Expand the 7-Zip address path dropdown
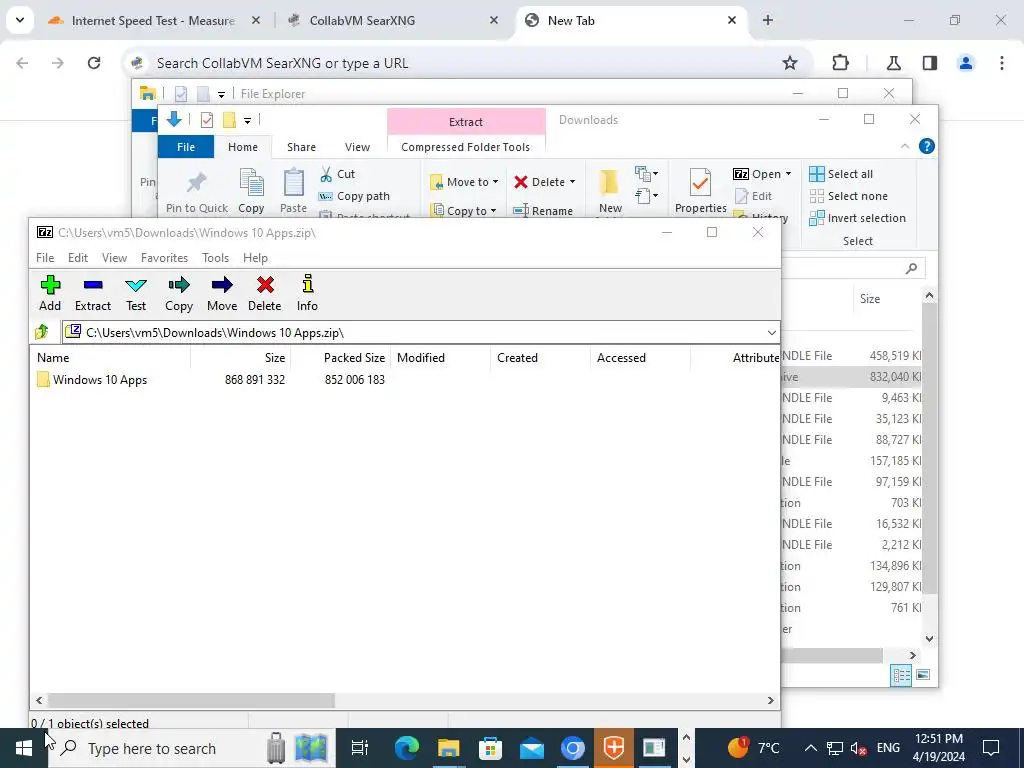Image resolution: width=1024 pixels, height=768 pixels. pos(771,333)
